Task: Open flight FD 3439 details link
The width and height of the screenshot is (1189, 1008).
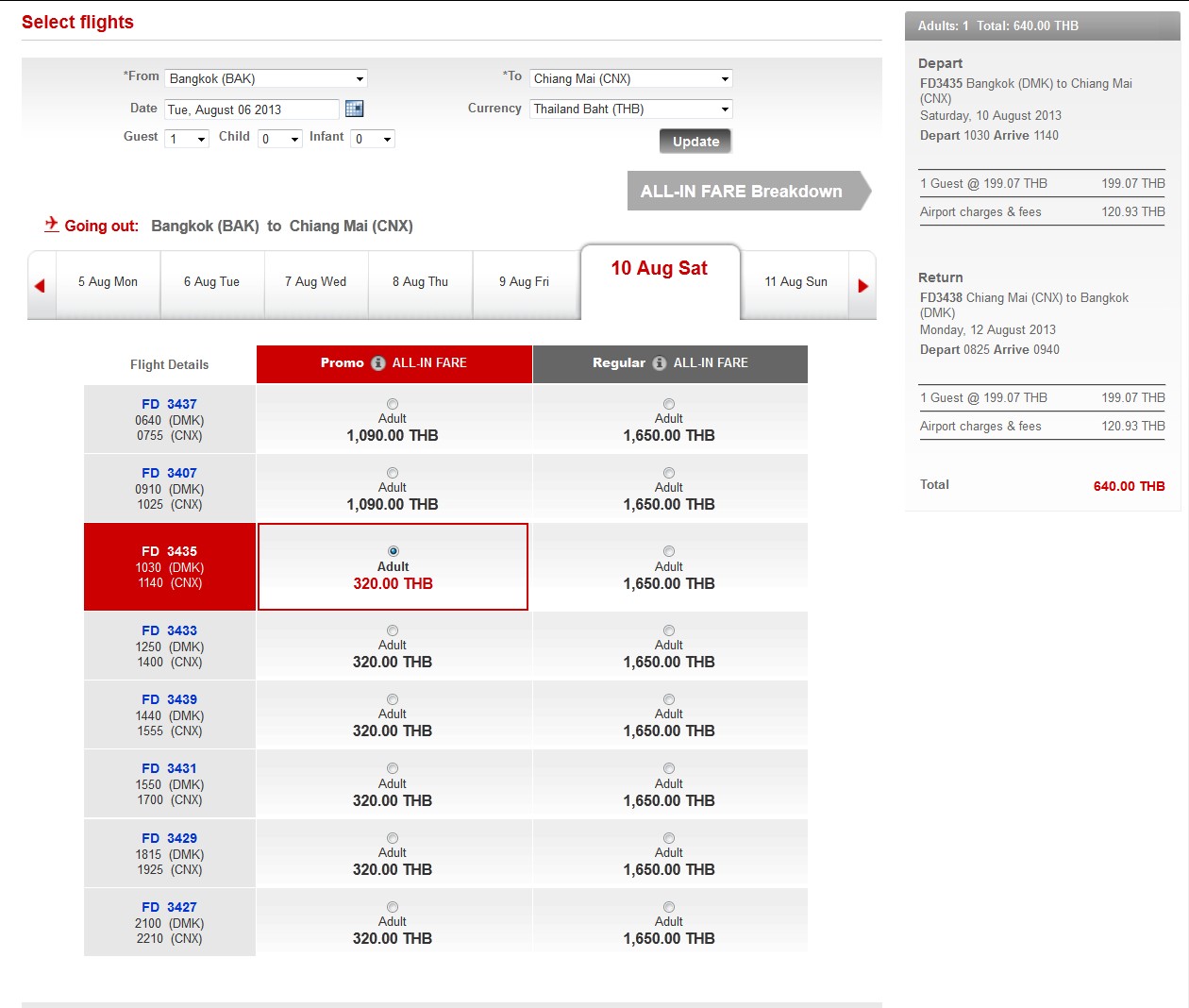Action: click(170, 699)
